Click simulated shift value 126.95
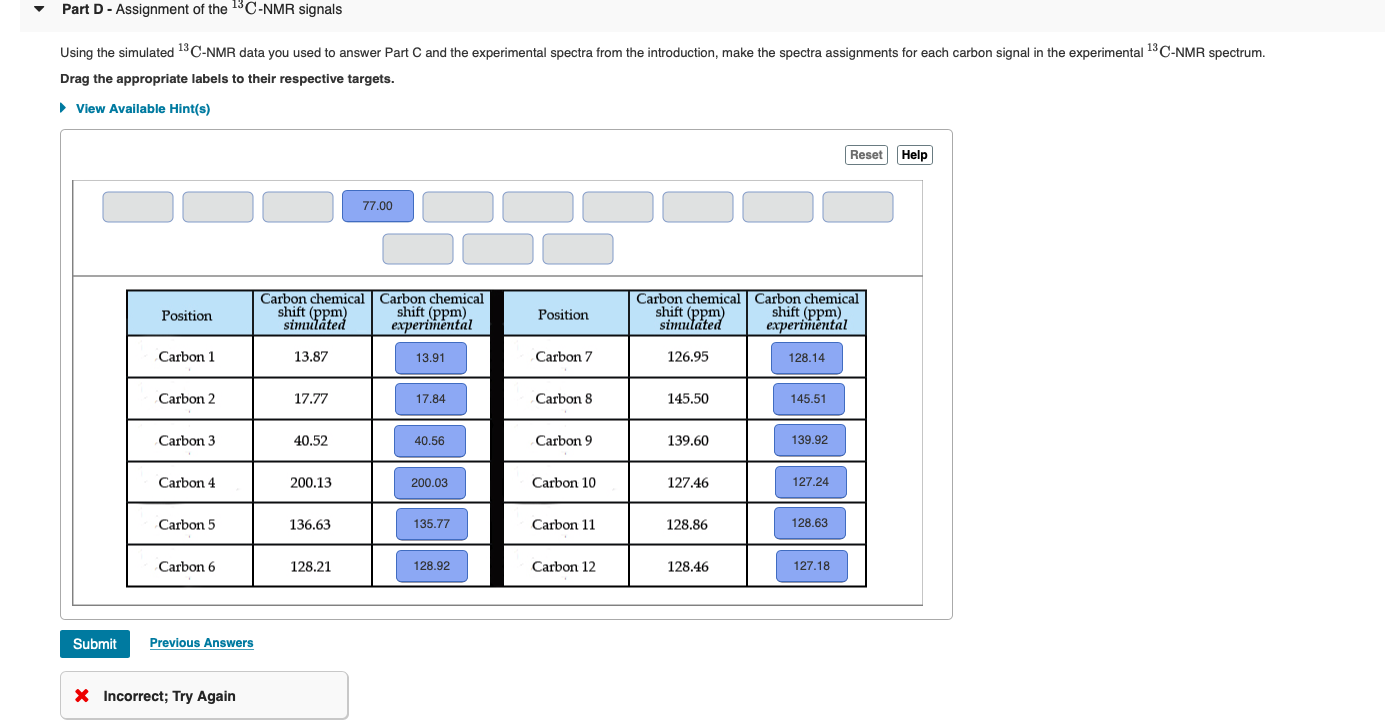This screenshot has width=1385, height=727. [x=688, y=357]
